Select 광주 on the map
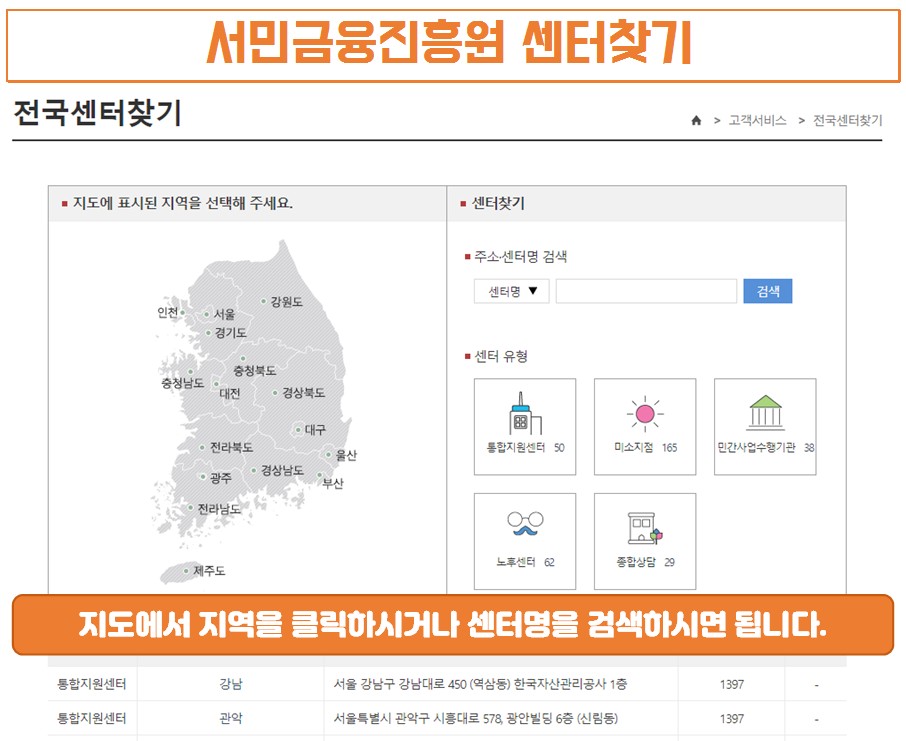 [221, 478]
